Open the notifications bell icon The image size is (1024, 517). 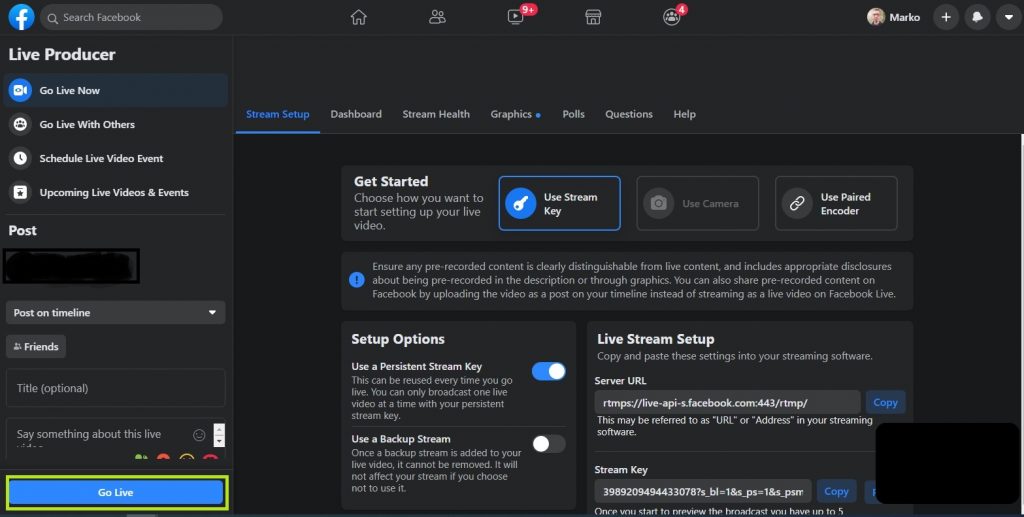[977, 17]
